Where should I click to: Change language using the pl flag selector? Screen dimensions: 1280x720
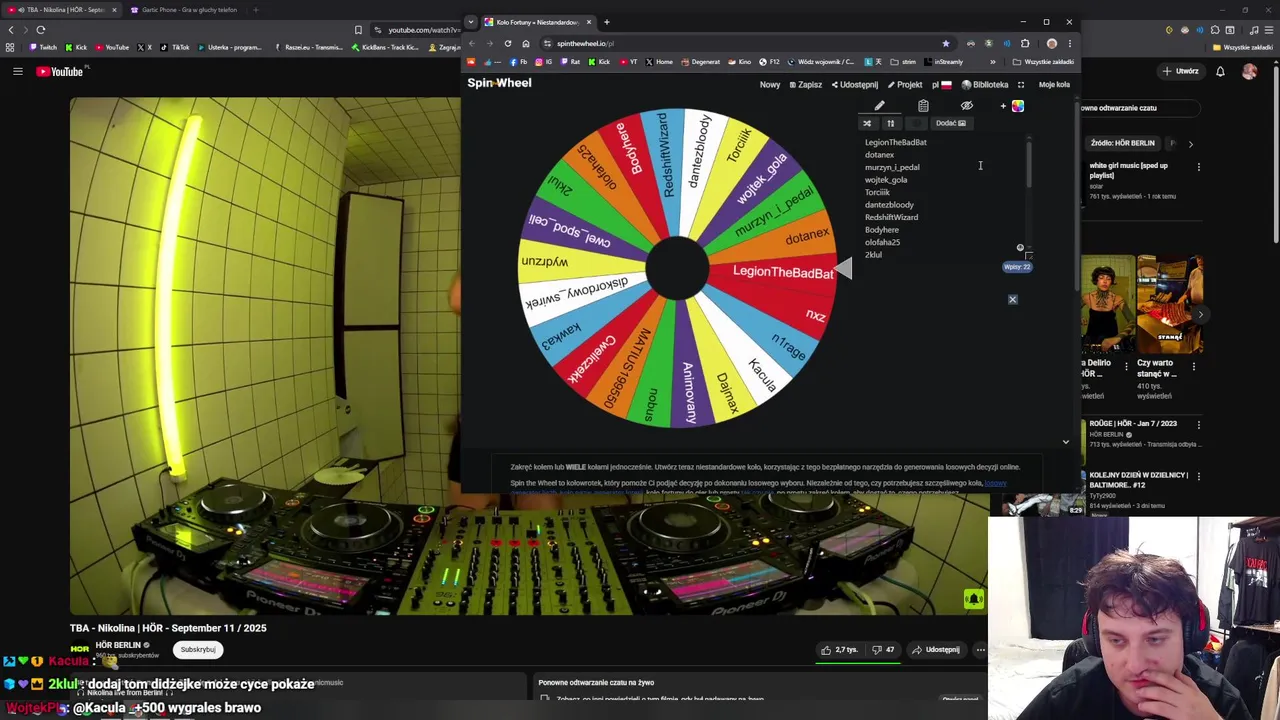(x=941, y=85)
